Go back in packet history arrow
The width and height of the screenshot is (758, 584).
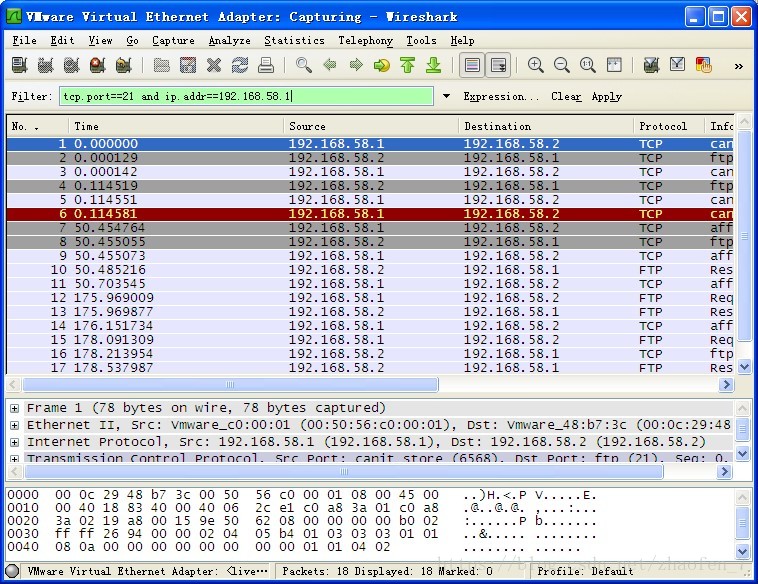(x=330, y=65)
